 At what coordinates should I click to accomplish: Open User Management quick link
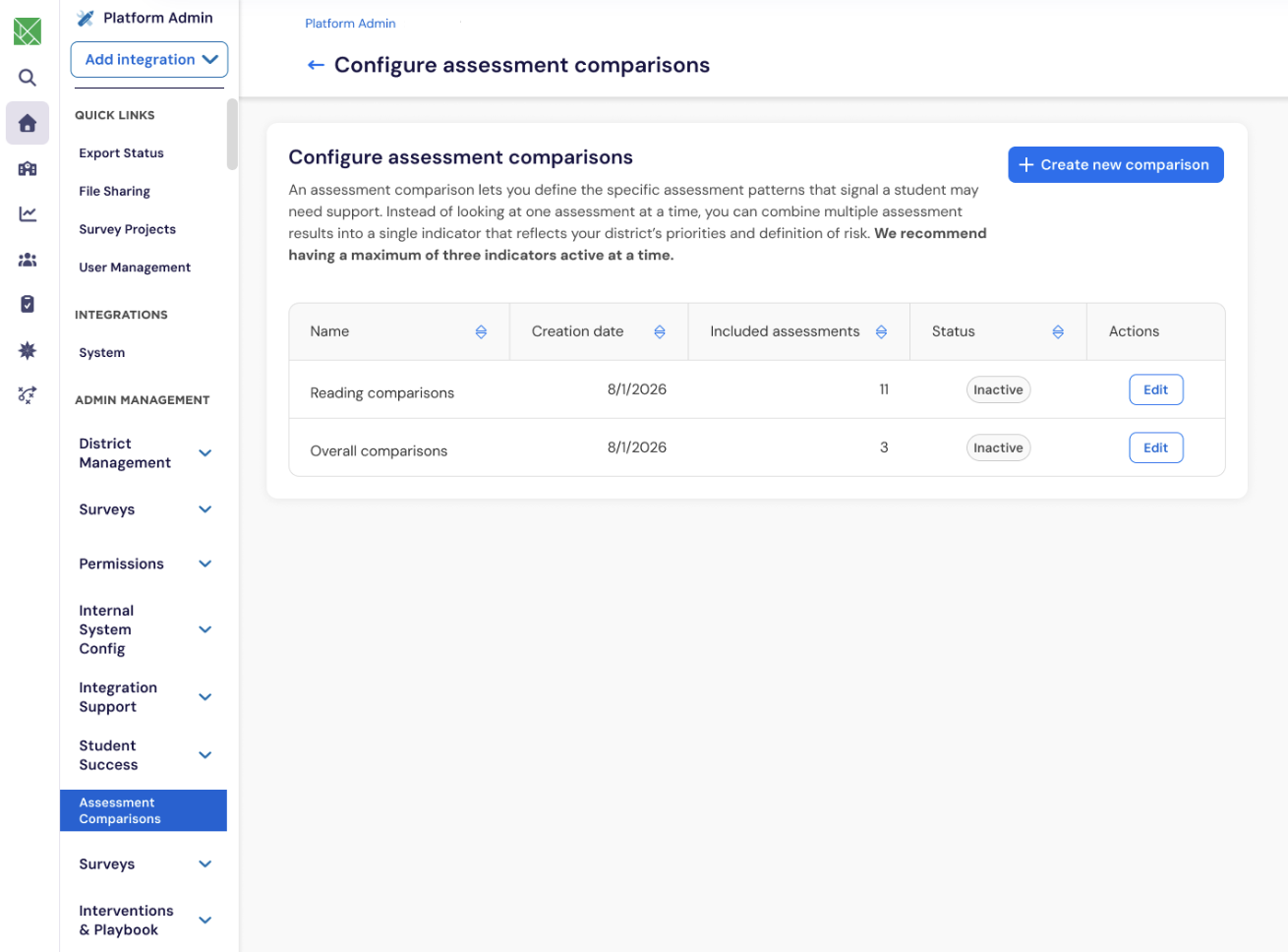pos(135,268)
